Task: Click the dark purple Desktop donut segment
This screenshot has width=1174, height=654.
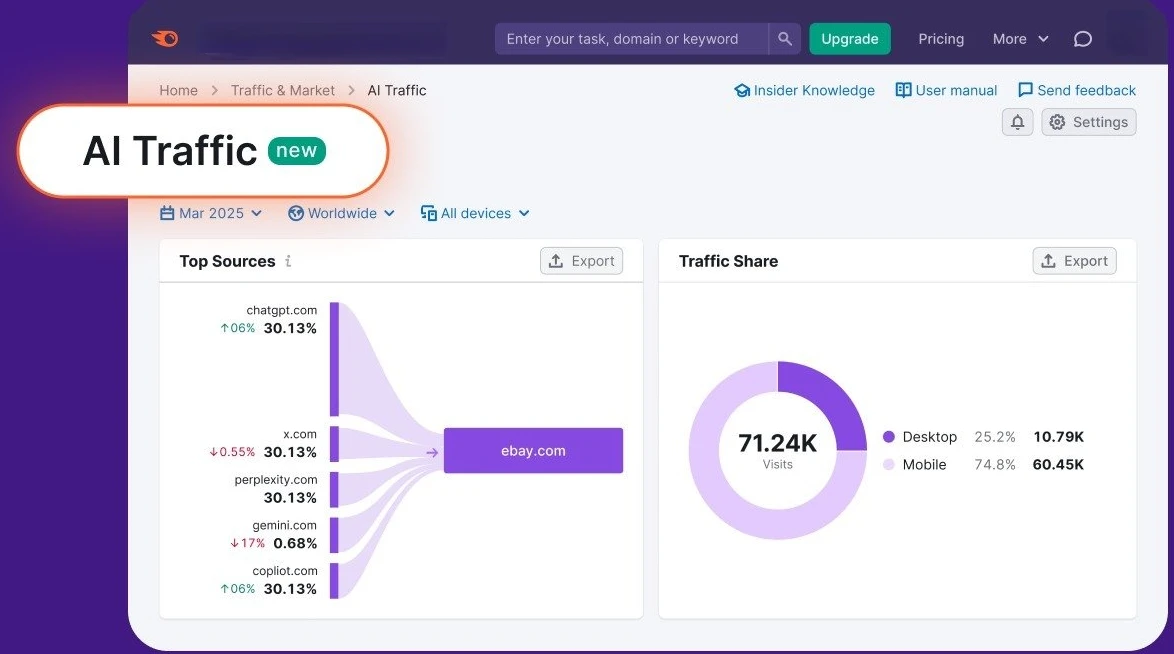Action: (831, 397)
